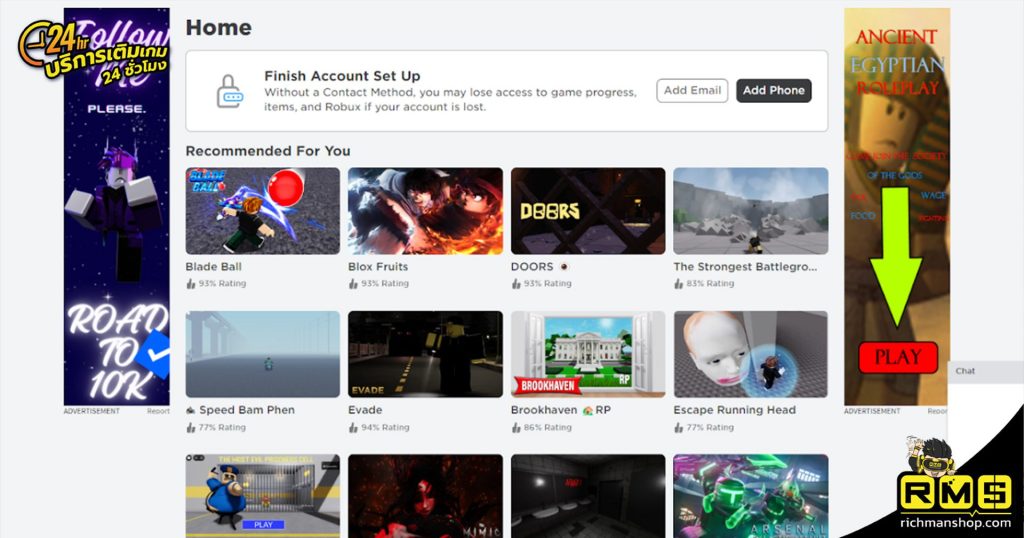Click Report link under the left advertisement
The height and width of the screenshot is (538, 1024).
click(158, 411)
